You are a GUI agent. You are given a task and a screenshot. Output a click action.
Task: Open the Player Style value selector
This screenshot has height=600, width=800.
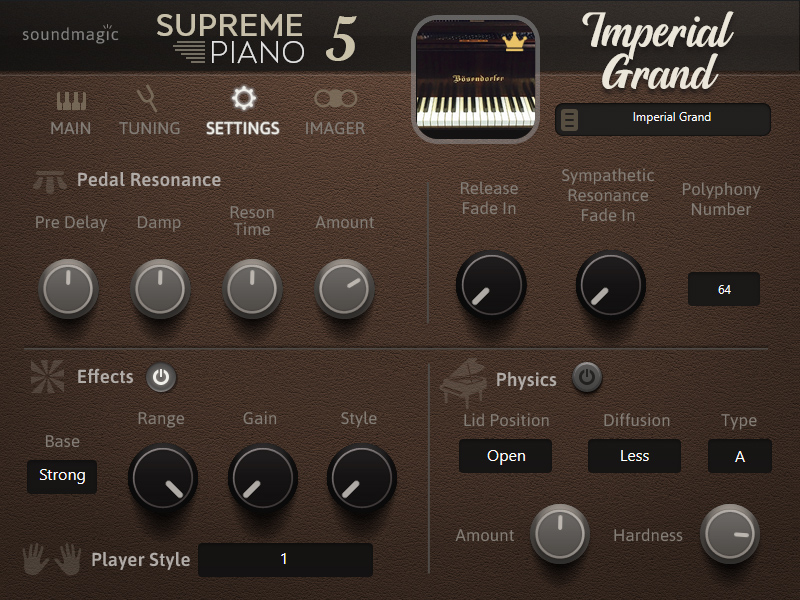[x=285, y=560]
